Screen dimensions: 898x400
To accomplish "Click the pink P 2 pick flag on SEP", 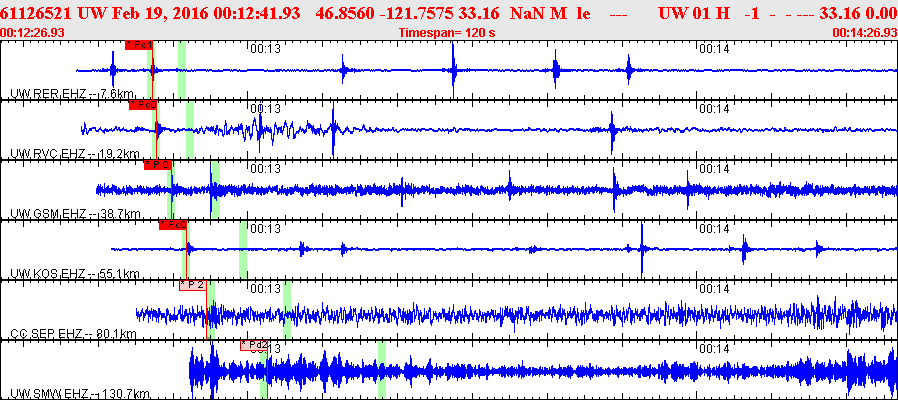I will tap(193, 285).
